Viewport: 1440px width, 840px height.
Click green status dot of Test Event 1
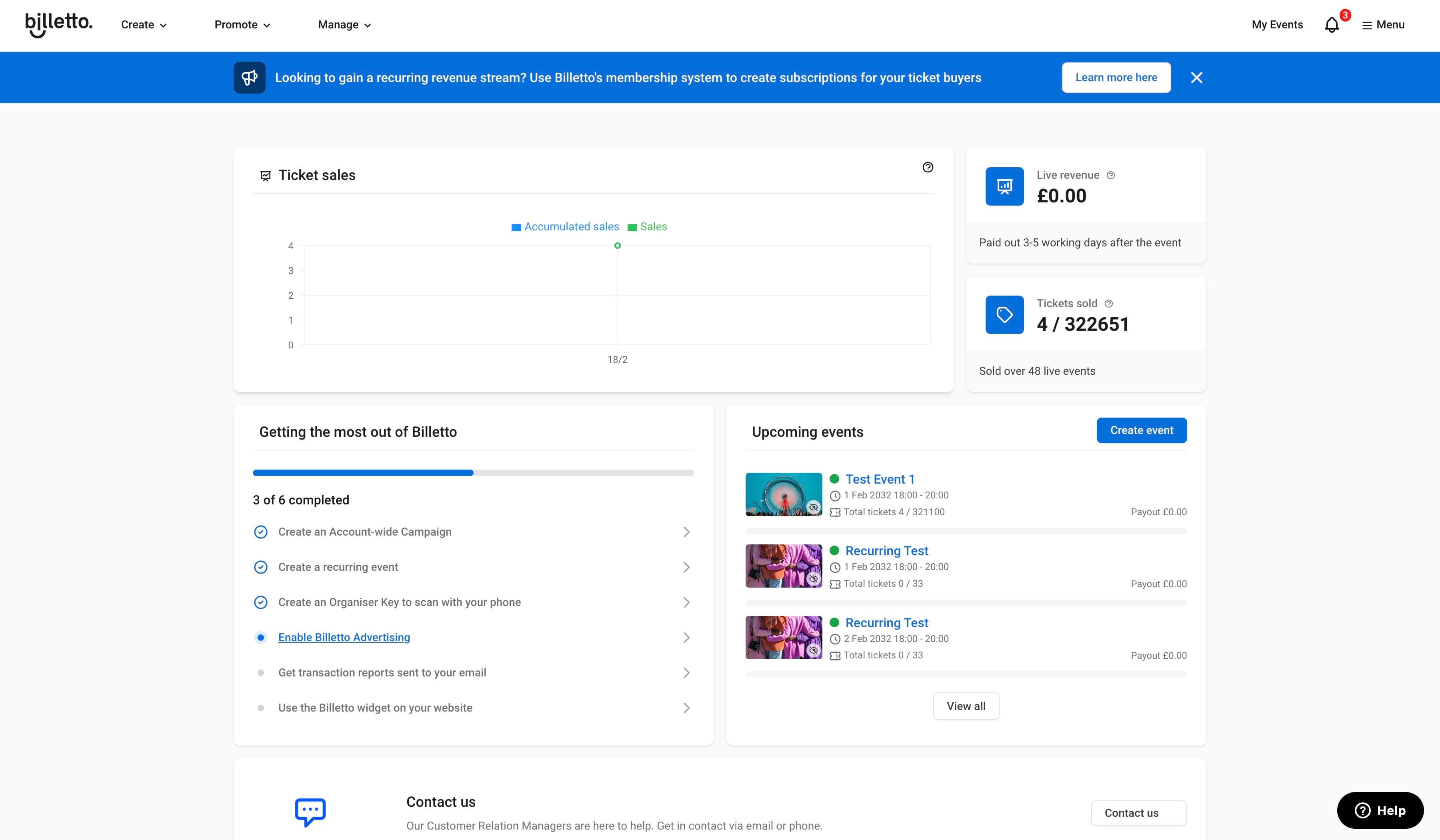pos(834,479)
